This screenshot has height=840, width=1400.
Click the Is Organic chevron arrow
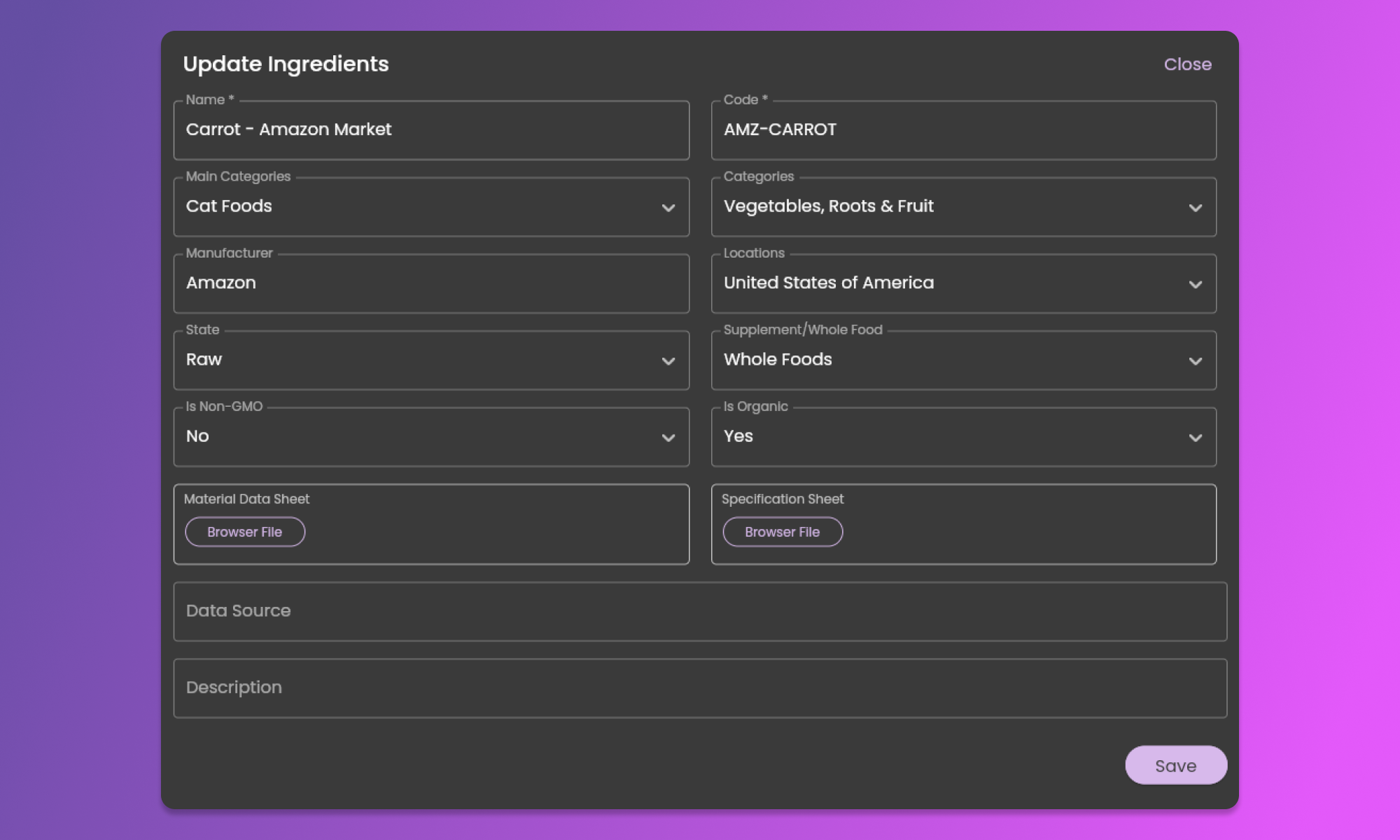pyautogui.click(x=1195, y=437)
